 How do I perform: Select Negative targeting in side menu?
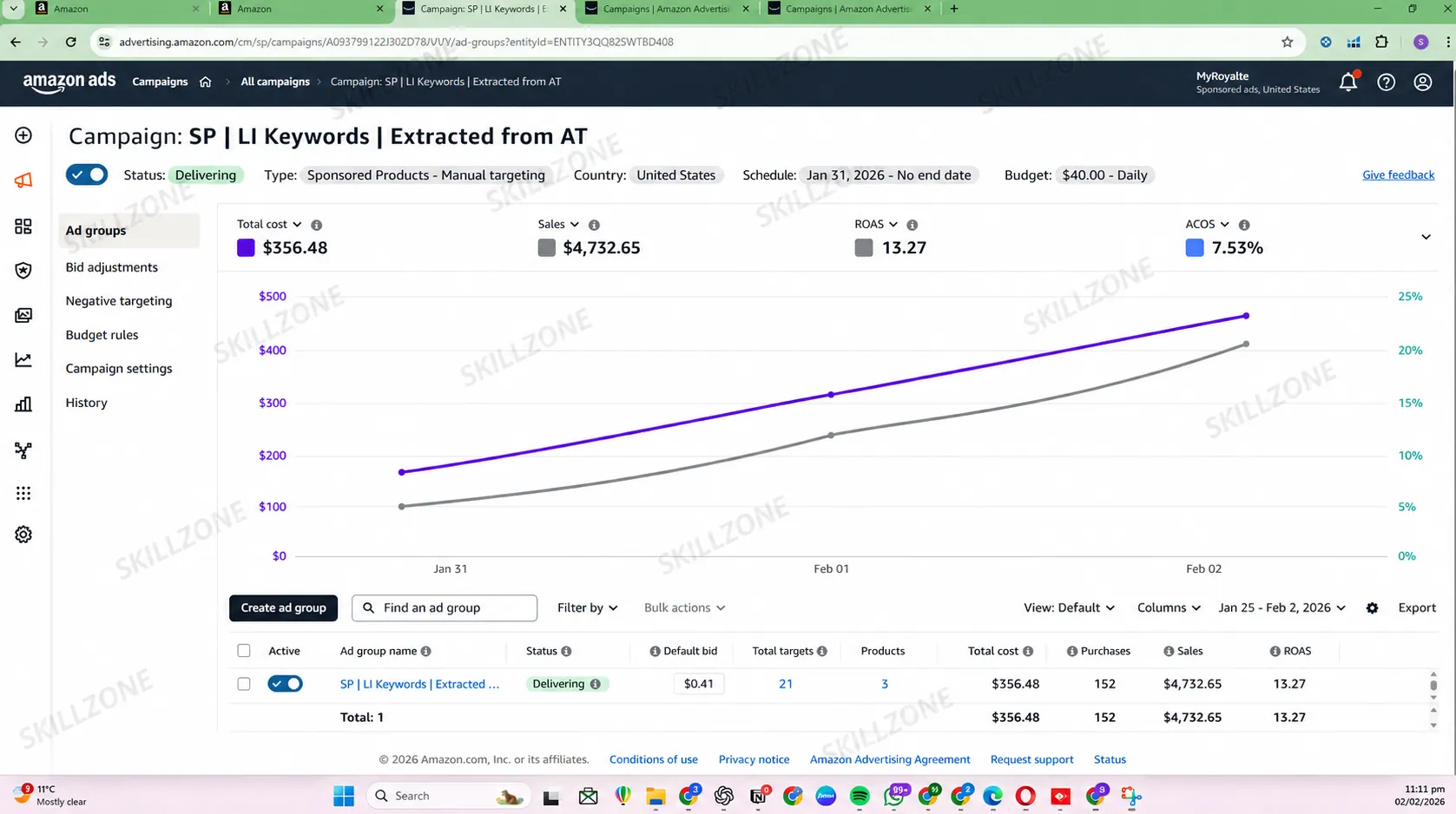[119, 301]
